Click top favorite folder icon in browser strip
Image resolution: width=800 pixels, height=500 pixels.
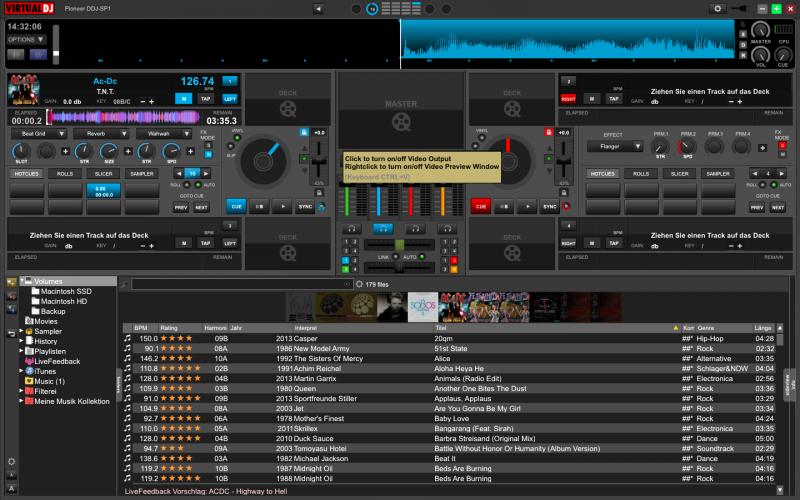pyautogui.click(x=11, y=282)
